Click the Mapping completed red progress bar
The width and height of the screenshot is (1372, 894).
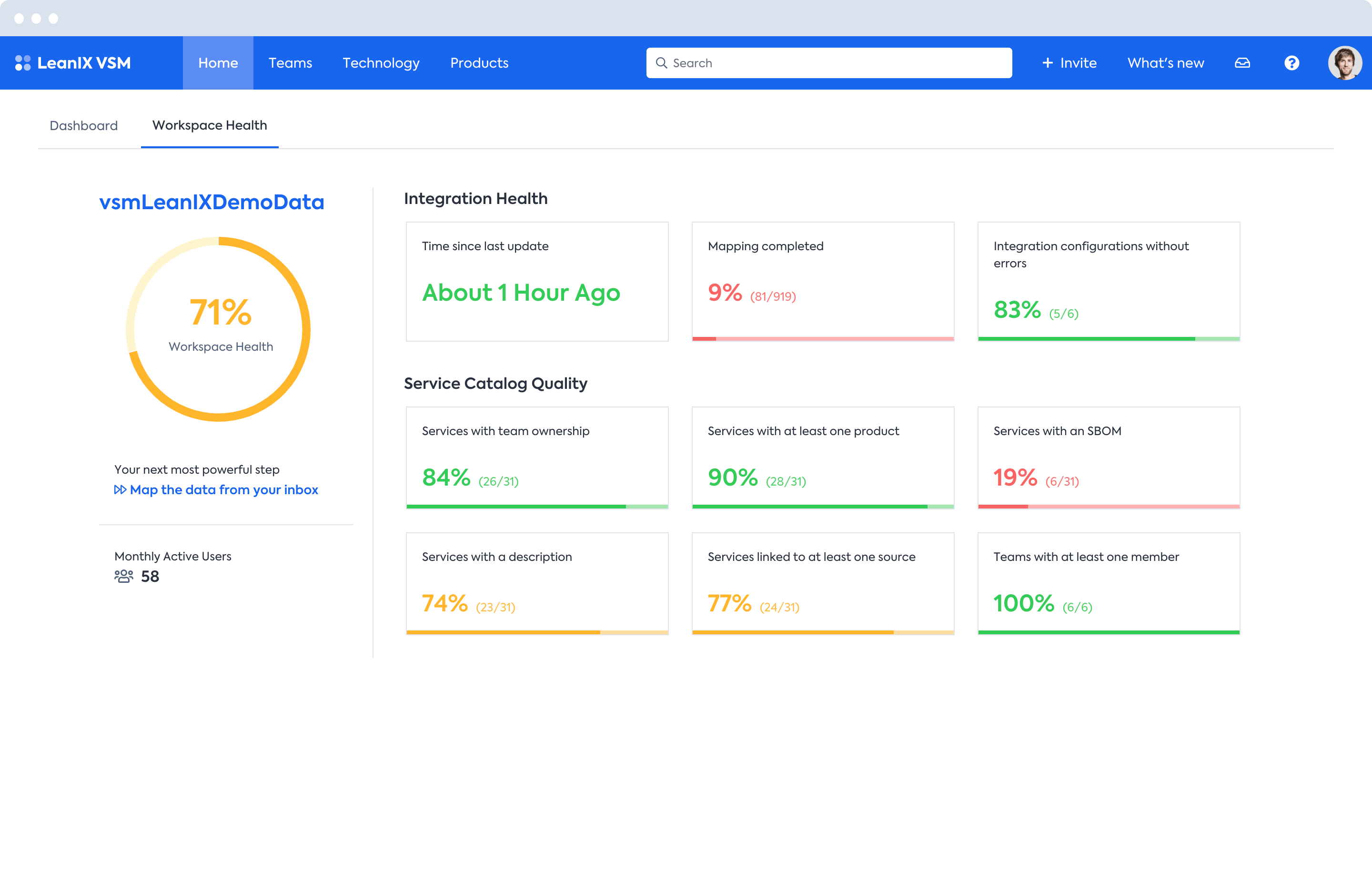pyautogui.click(x=823, y=338)
